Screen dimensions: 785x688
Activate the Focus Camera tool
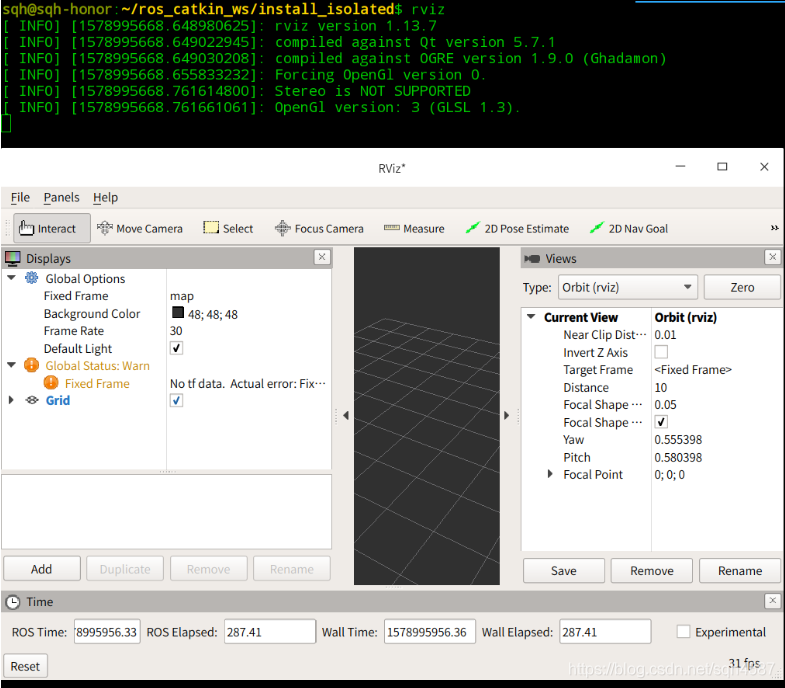click(x=319, y=228)
